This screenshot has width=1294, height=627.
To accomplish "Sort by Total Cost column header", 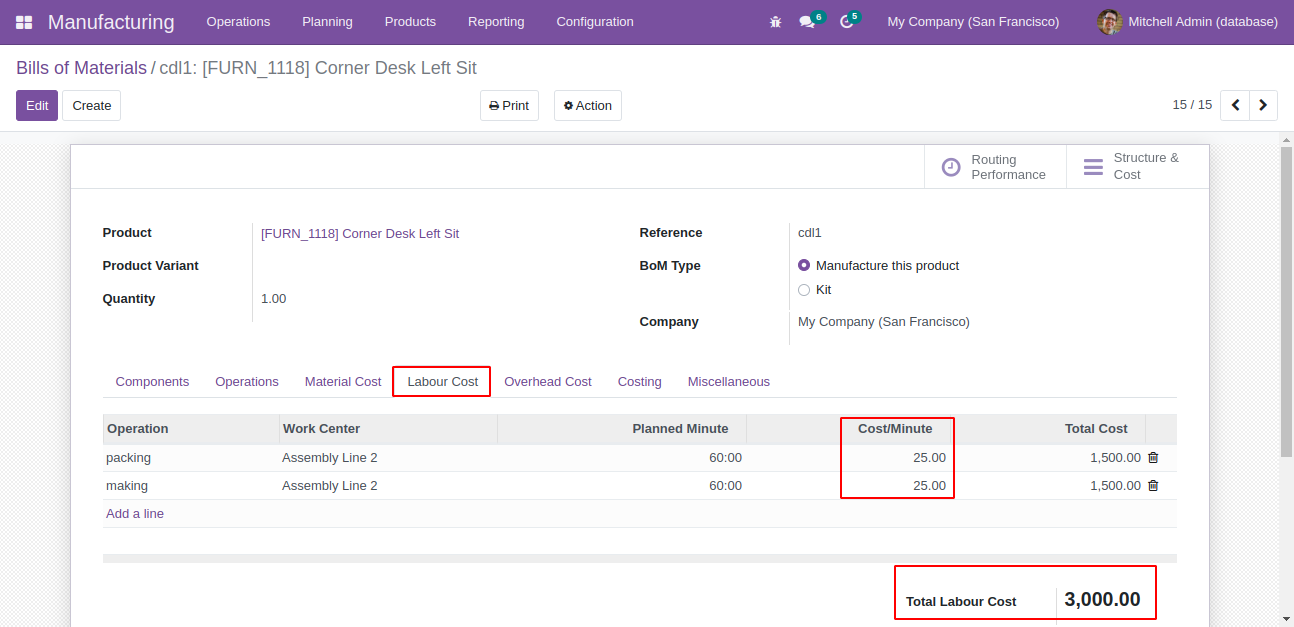I will [x=1048, y=429].
